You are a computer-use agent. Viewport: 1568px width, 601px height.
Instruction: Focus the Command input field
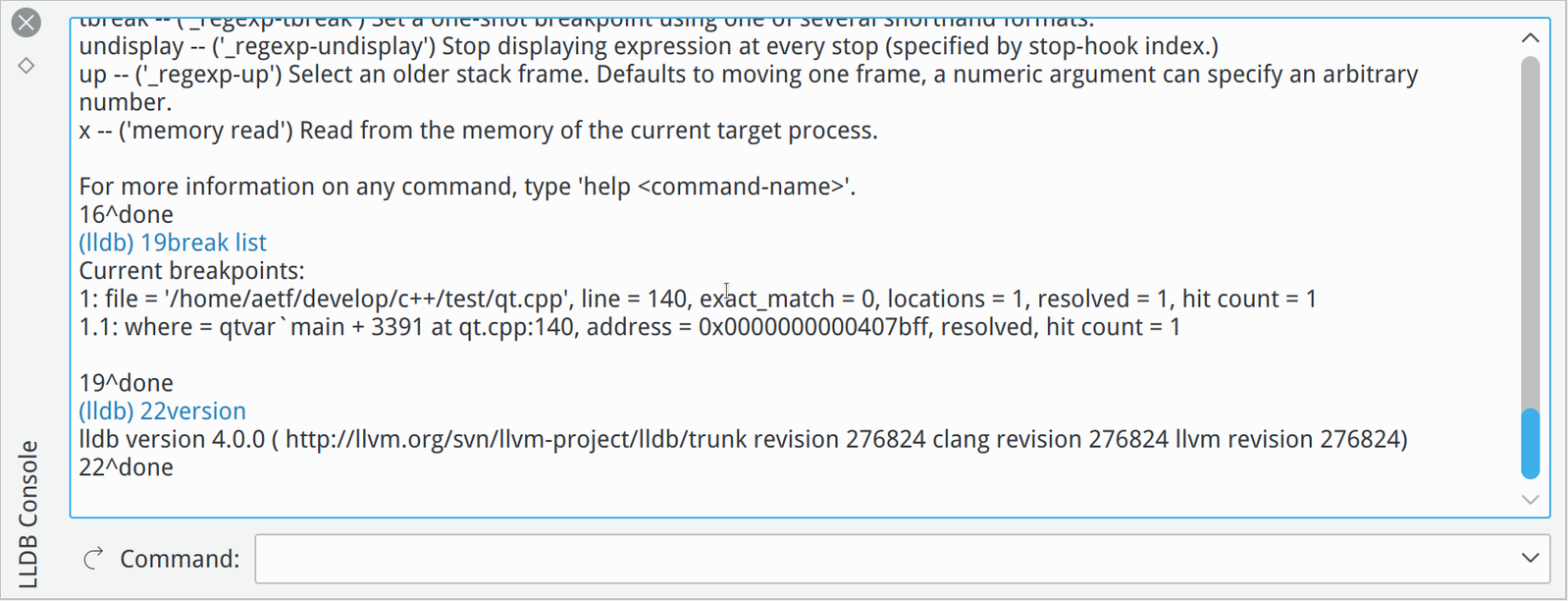(x=883, y=559)
